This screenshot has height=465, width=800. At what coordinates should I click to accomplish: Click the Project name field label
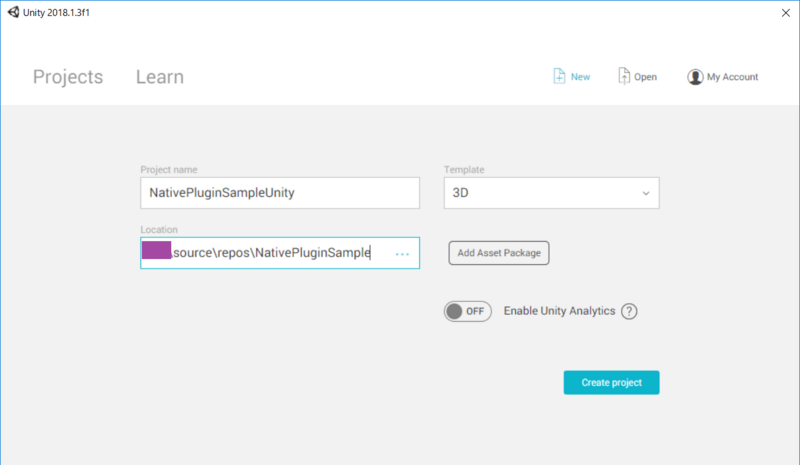click(169, 169)
